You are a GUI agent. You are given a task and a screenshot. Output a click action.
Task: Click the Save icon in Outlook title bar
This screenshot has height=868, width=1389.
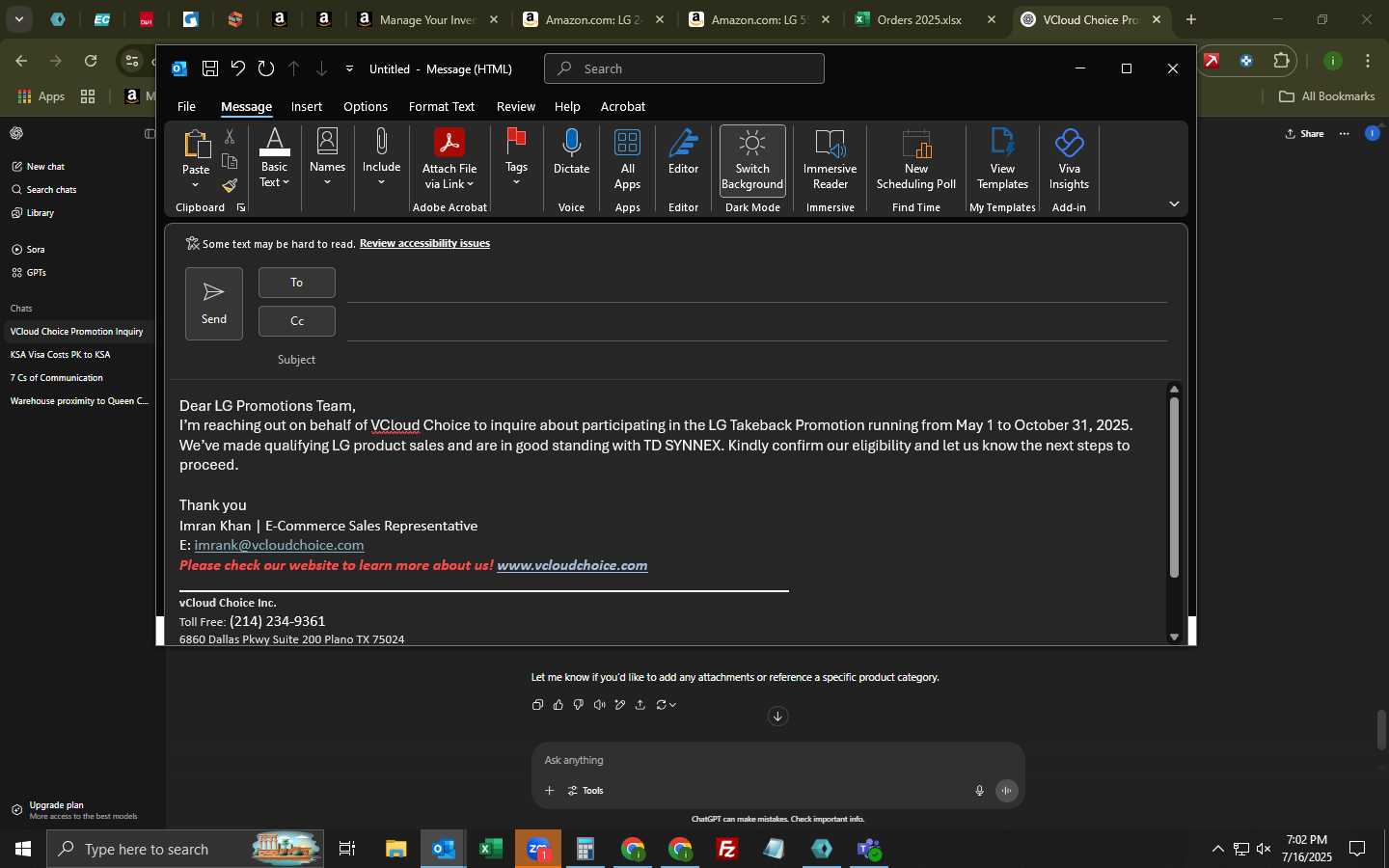pyautogui.click(x=209, y=68)
